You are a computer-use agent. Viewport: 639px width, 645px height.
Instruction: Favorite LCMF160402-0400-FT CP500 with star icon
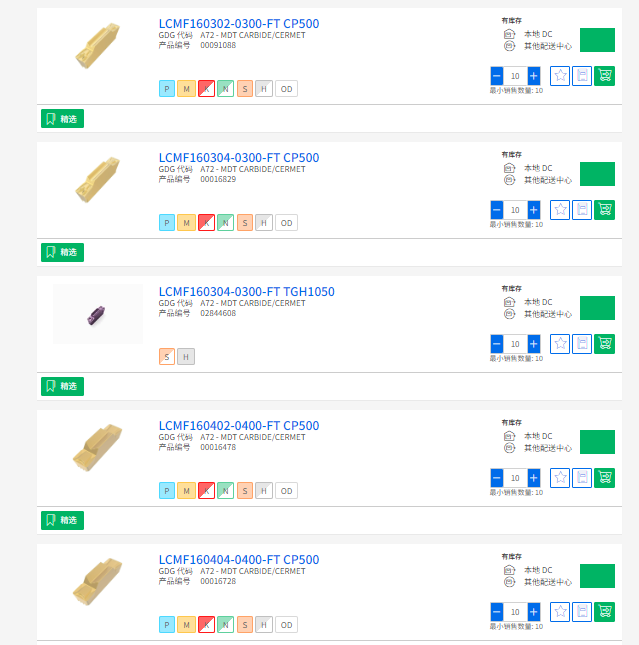560,478
